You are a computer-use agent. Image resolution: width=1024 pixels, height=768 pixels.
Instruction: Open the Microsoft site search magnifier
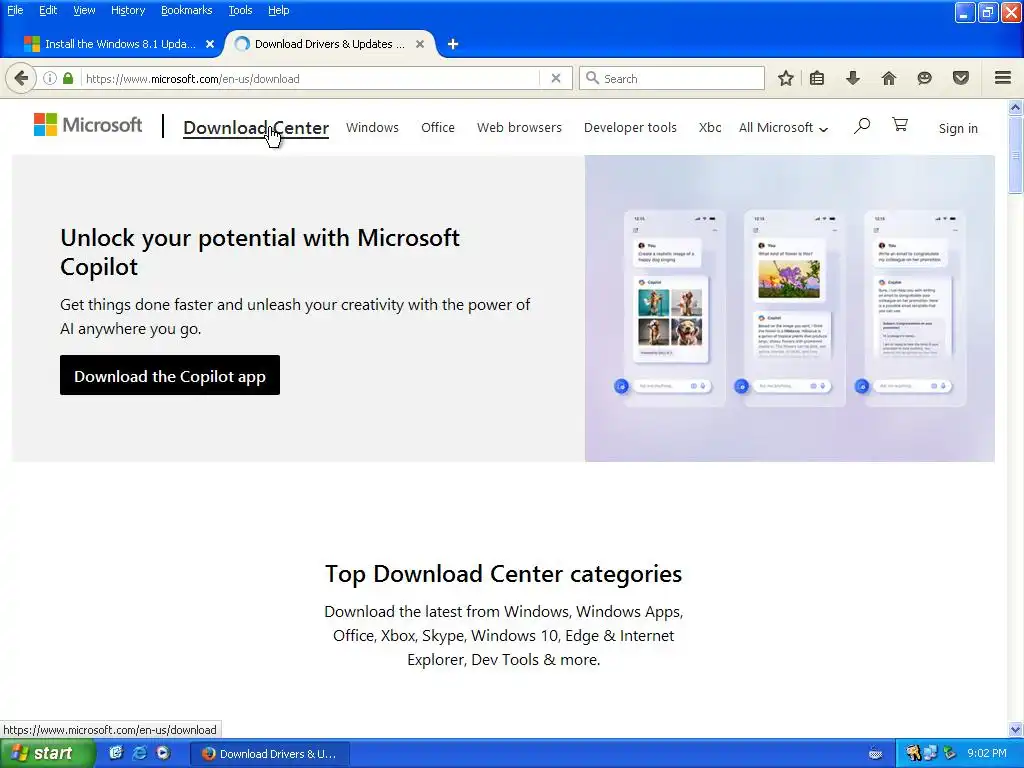[862, 125]
